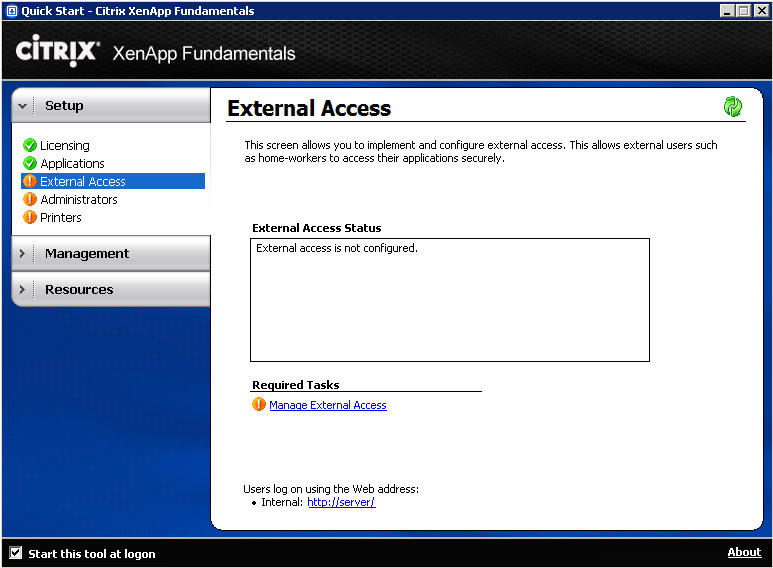
Task: Minimize the Quick Start window
Action: (x=726, y=11)
